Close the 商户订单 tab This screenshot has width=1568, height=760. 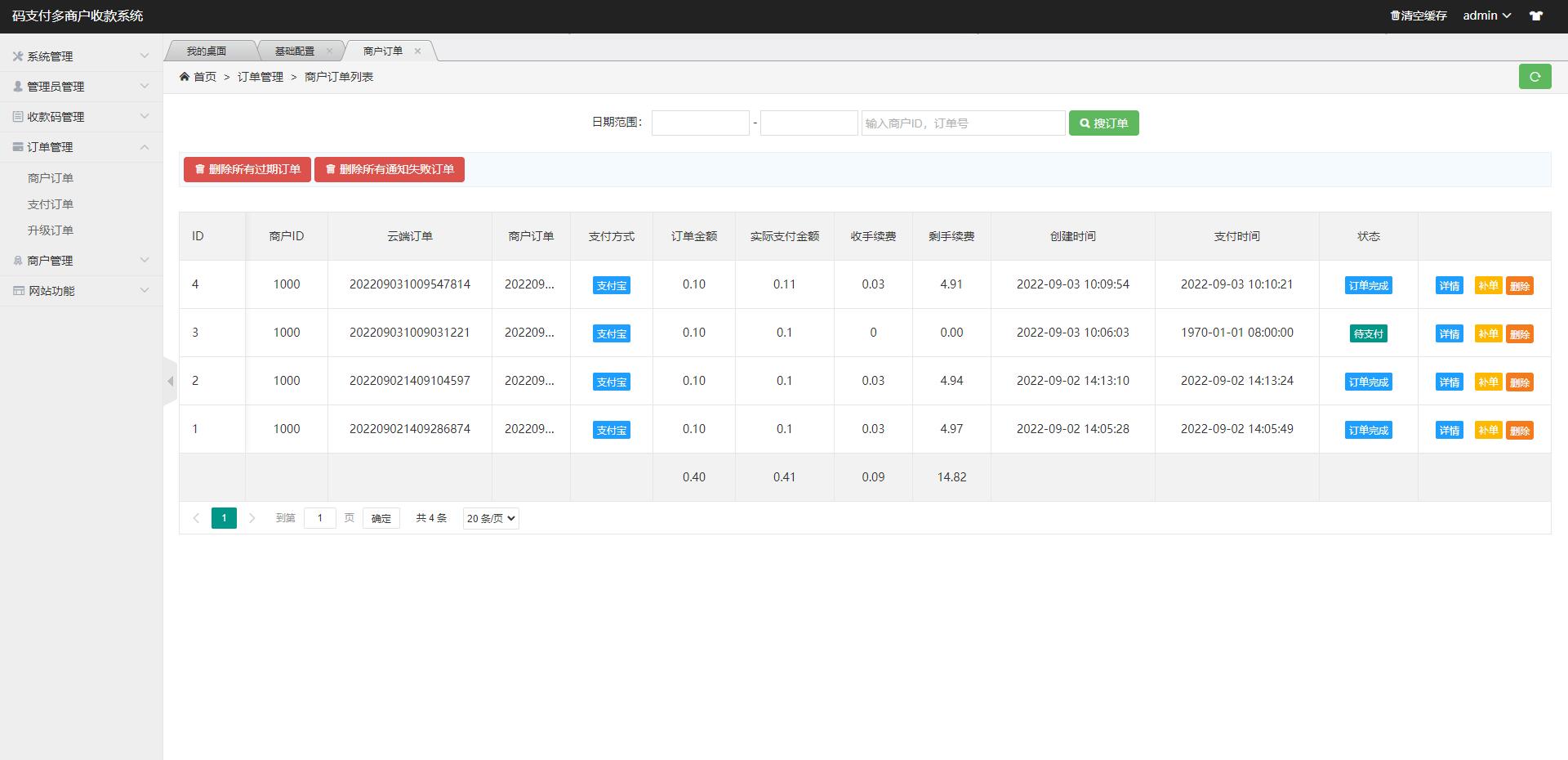point(417,51)
